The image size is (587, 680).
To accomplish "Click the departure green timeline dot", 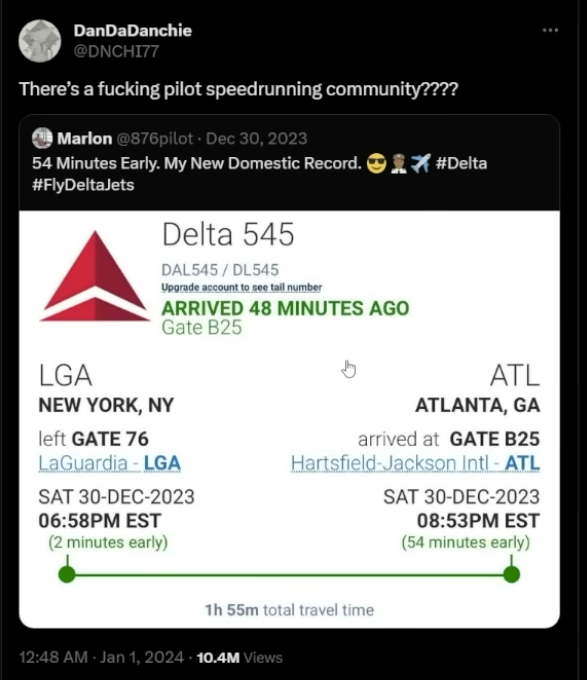I will click(x=67, y=574).
